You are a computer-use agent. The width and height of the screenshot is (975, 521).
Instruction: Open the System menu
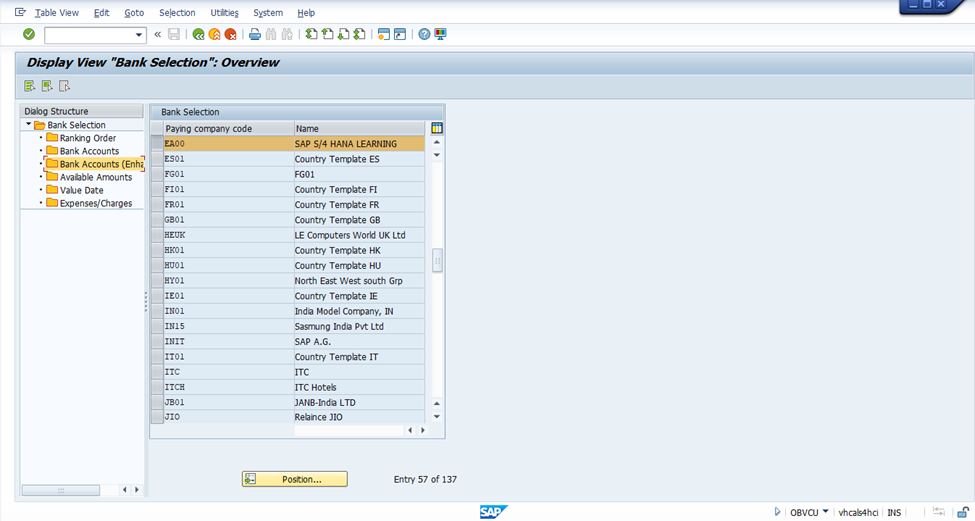pos(268,12)
